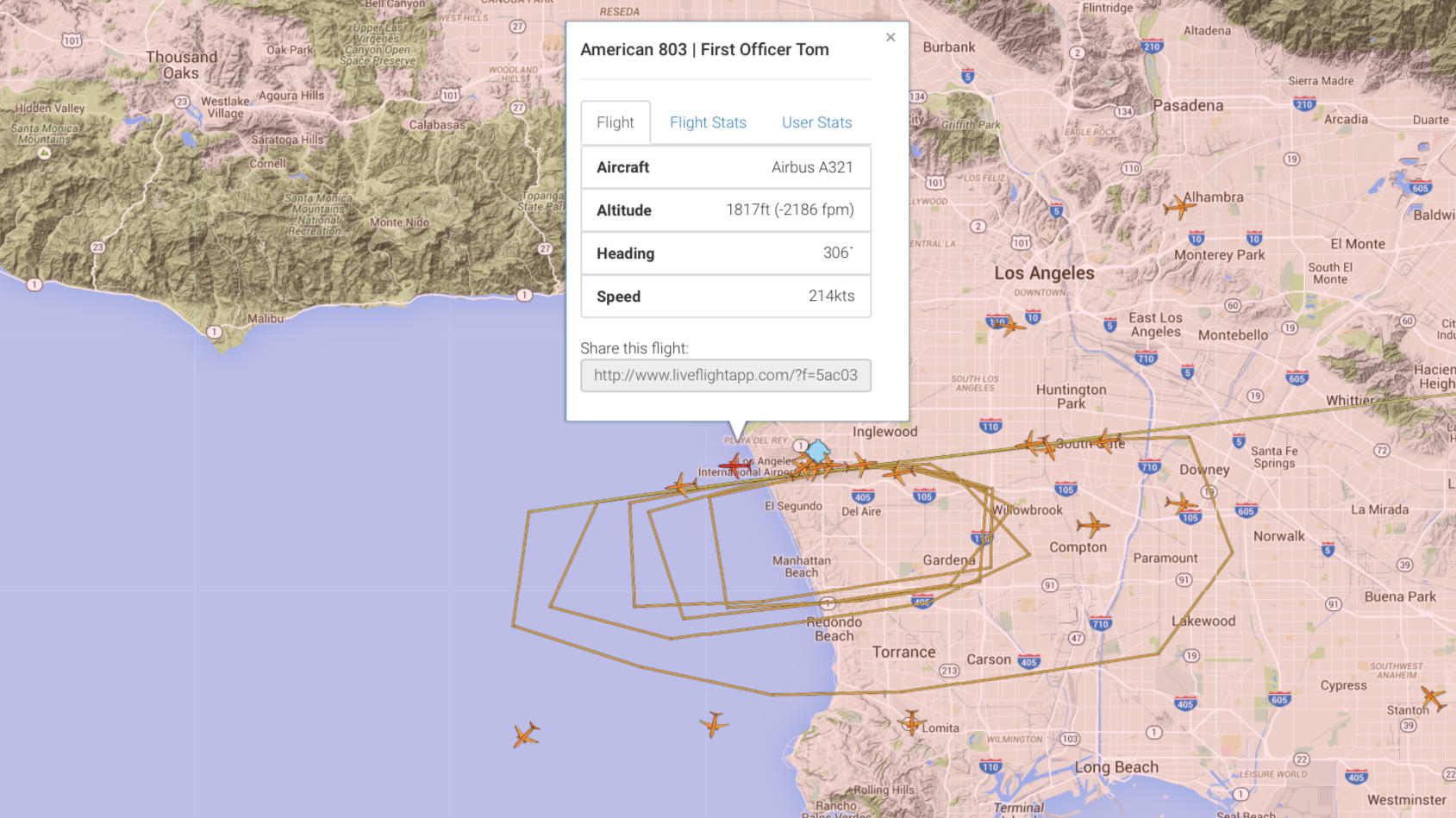
Task: Click the share flight URL field
Action: click(x=726, y=375)
